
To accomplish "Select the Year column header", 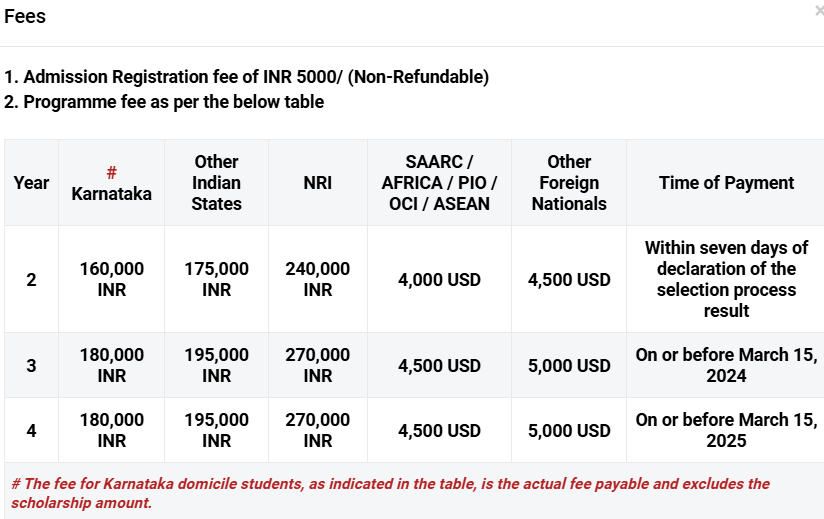I will (x=32, y=183).
